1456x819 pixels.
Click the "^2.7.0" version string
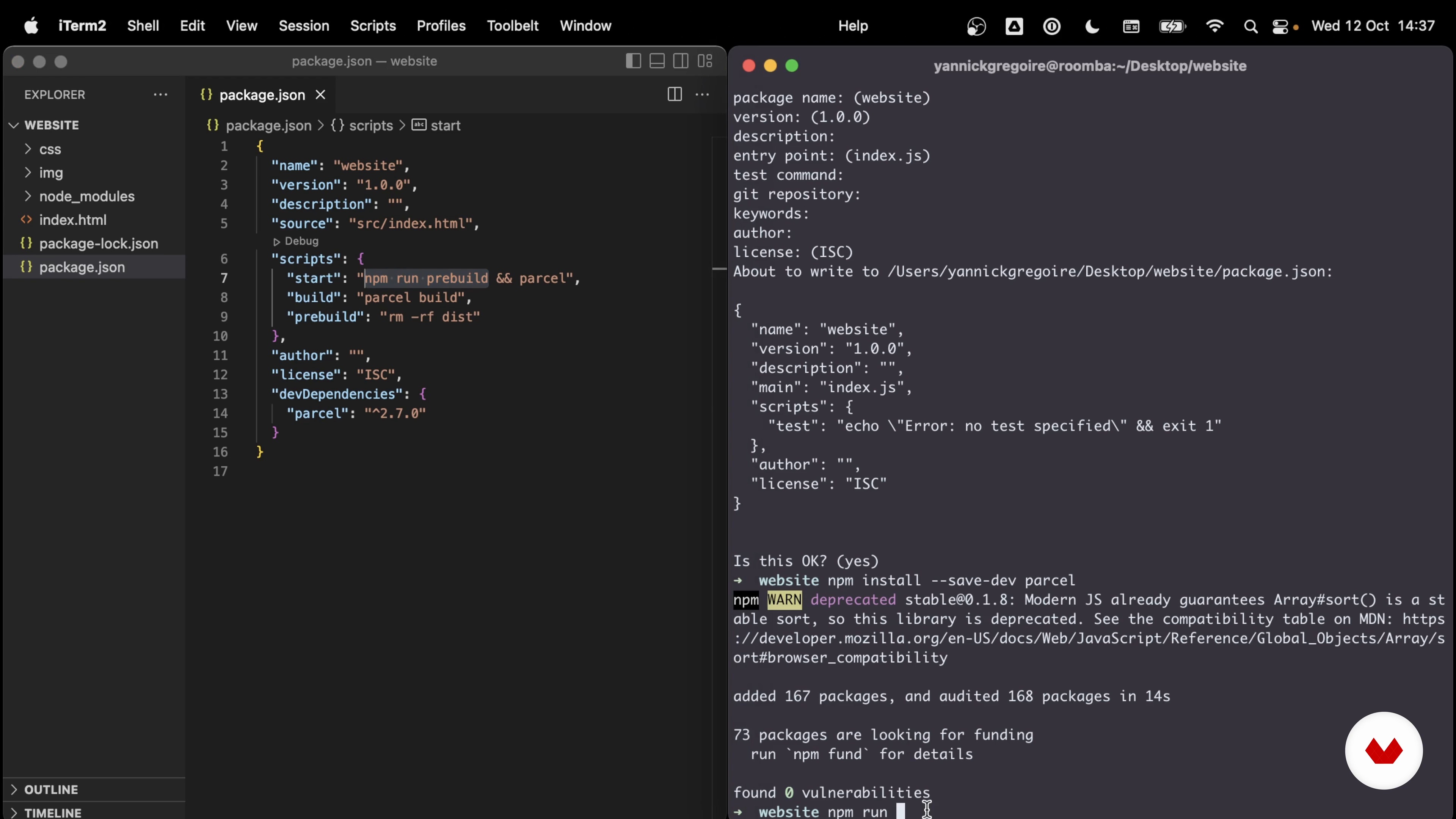tap(395, 413)
